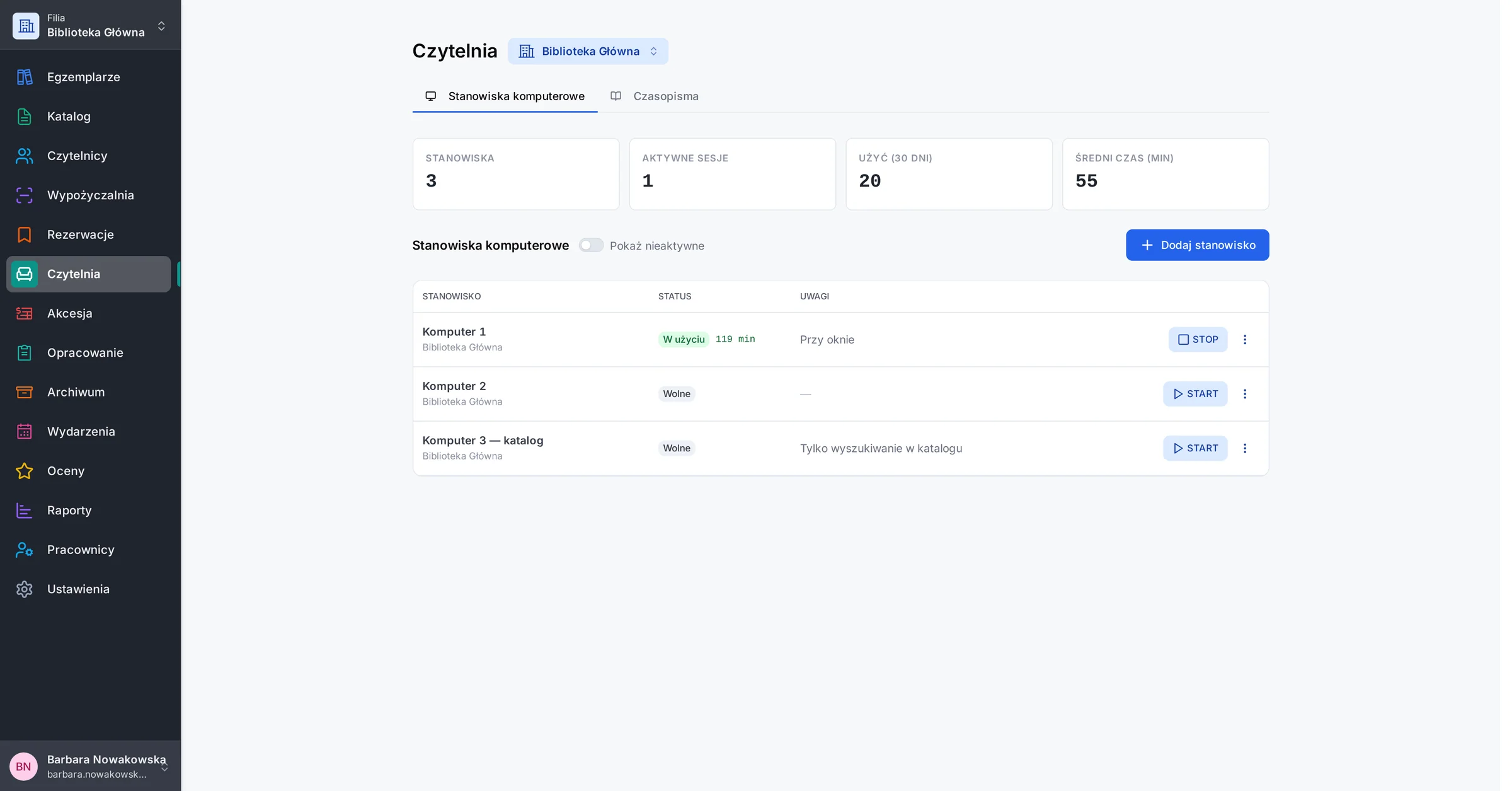
Task: Start a session on Komputer 3 — katalog
Action: 1195,448
